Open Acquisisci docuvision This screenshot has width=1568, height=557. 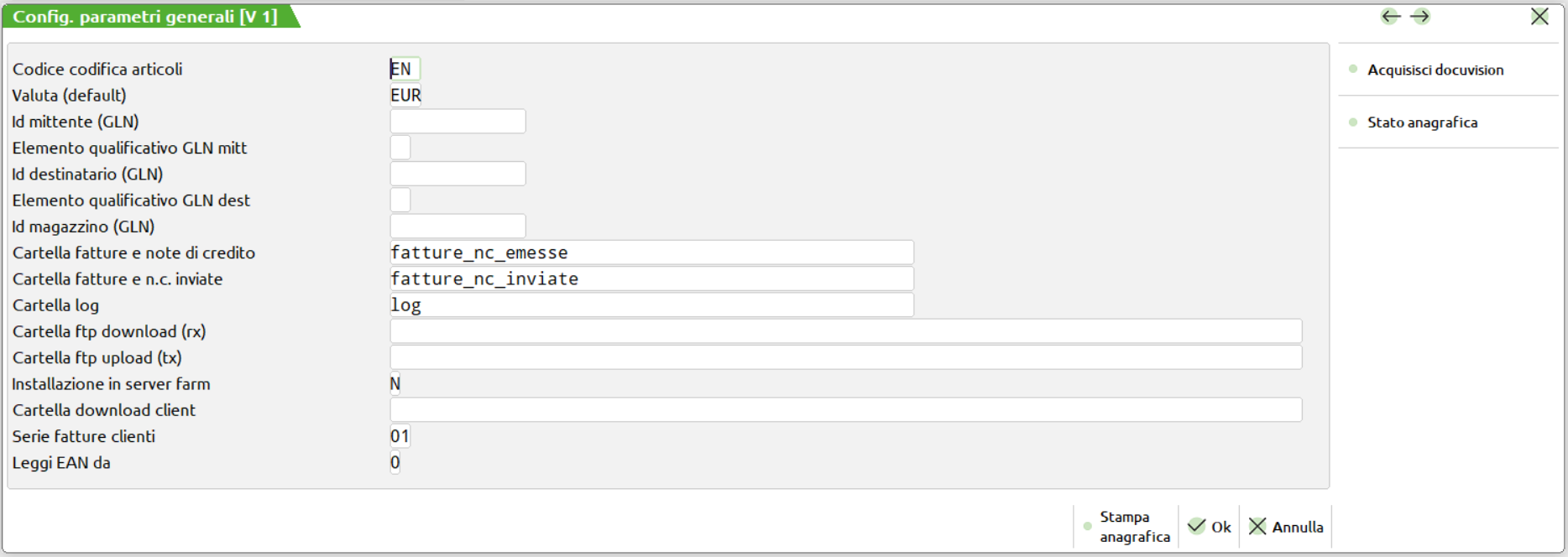tap(1435, 70)
